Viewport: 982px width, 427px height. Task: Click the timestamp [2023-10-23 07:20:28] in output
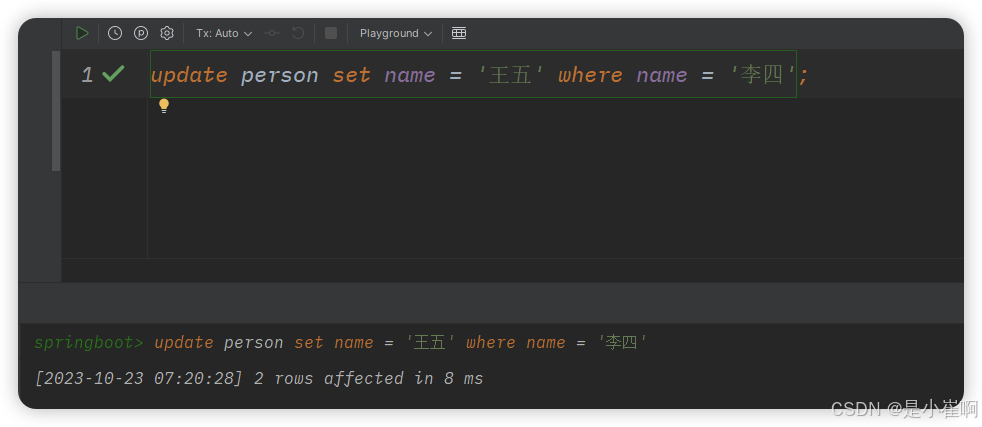point(138,378)
